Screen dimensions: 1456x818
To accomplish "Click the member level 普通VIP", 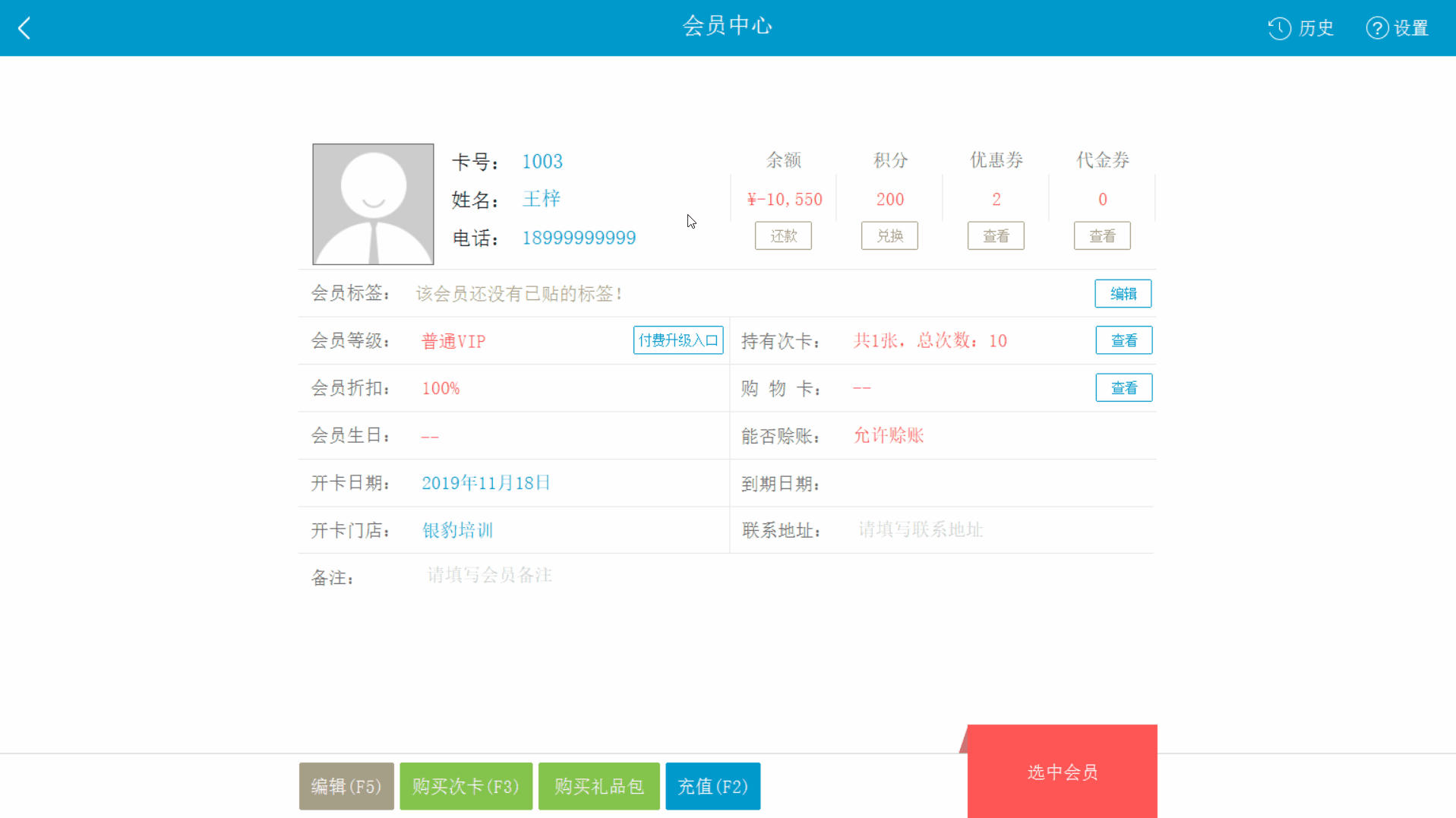I will pyautogui.click(x=453, y=342).
